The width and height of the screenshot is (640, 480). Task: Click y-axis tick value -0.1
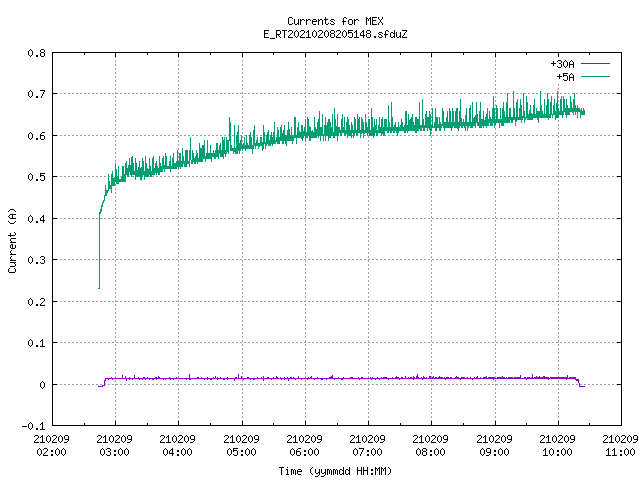pos(33,426)
